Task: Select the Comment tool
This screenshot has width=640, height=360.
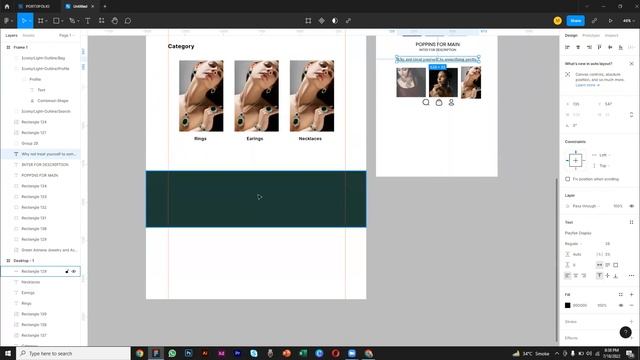Action: coord(128,20)
